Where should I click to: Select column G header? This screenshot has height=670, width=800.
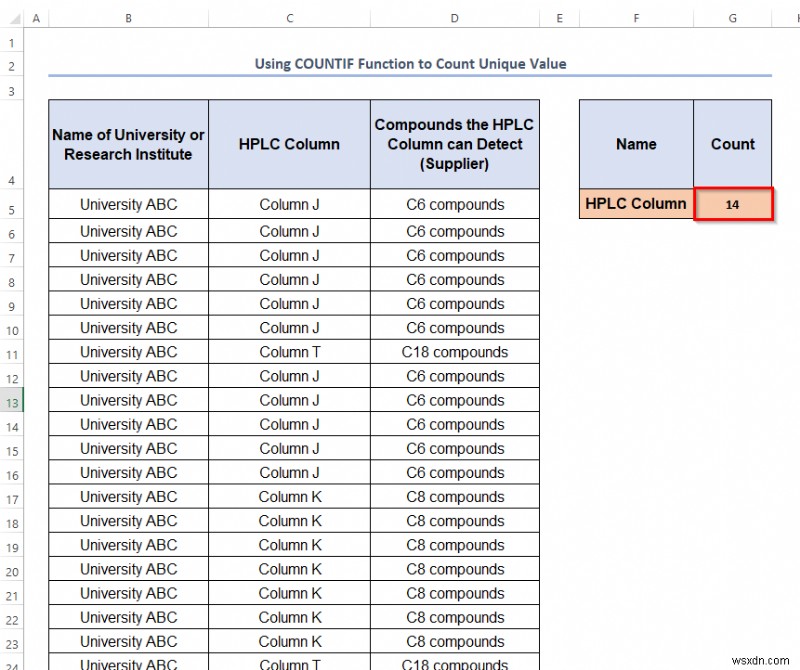click(x=733, y=17)
